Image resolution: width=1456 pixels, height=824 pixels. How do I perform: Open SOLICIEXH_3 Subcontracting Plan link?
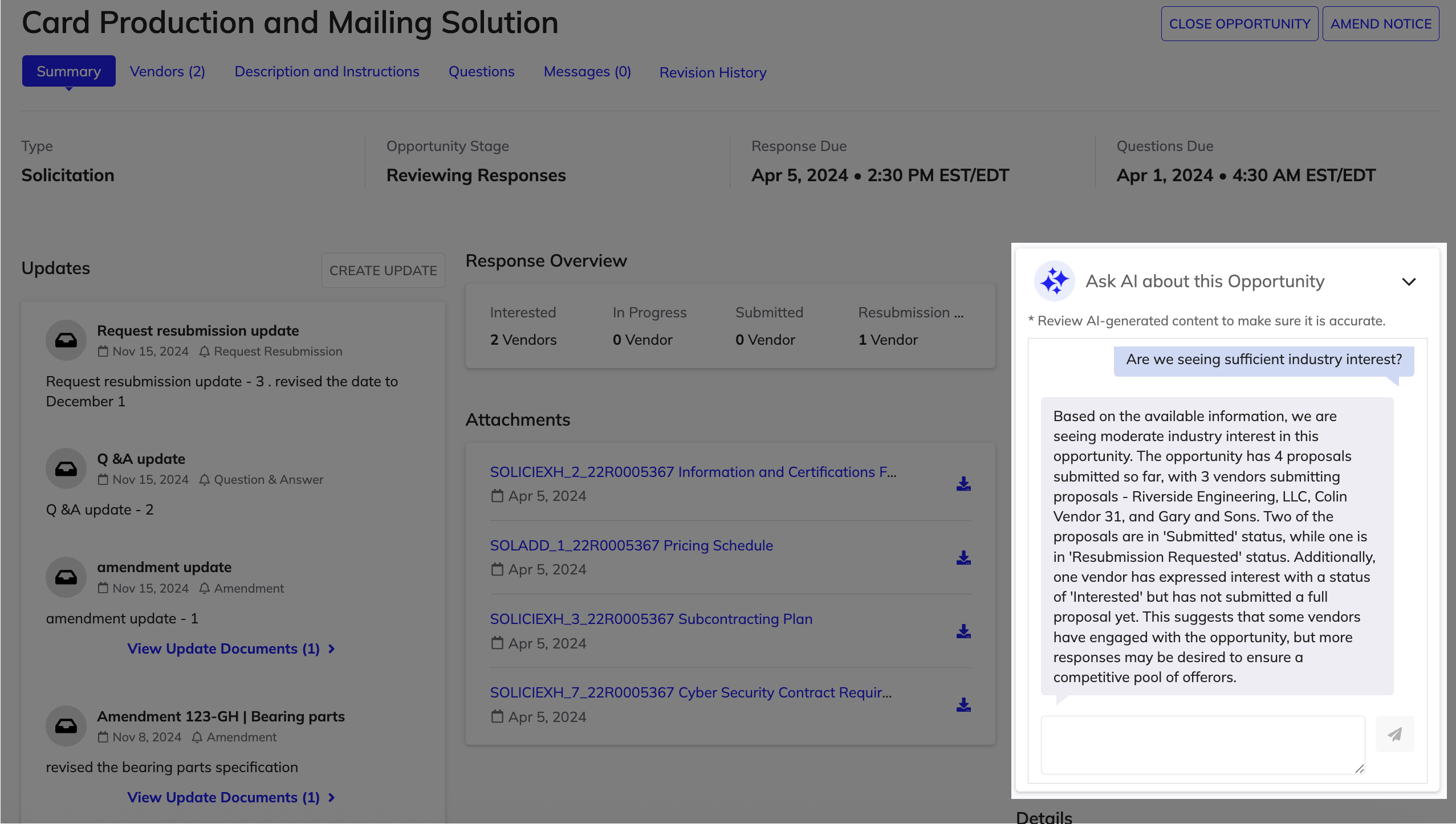pos(651,619)
